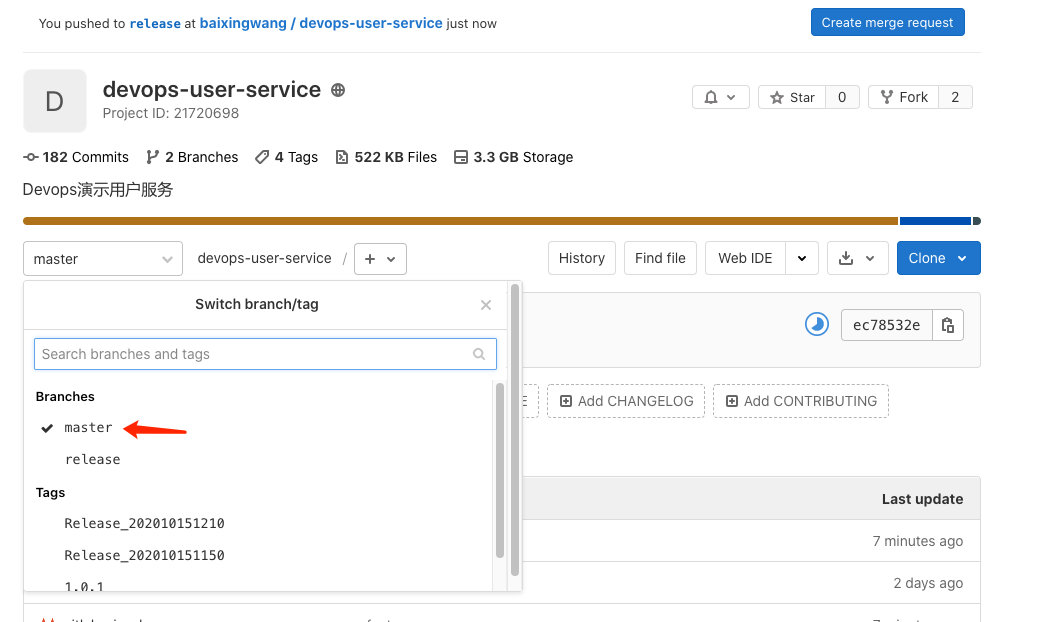Viewport: 1050px width, 622px height.
Task: Open the master branch selector dropdown
Action: [102, 258]
